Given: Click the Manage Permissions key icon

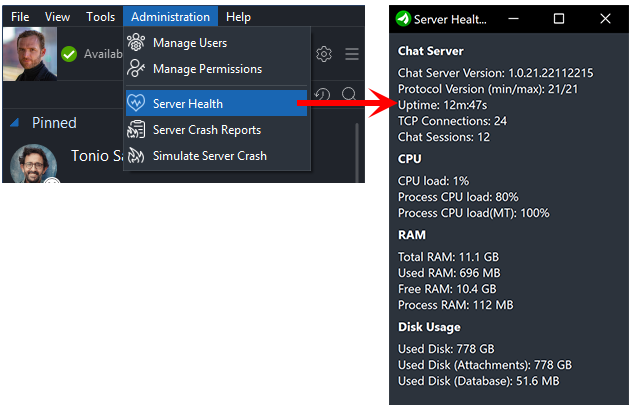Looking at the screenshot, I should [x=136, y=69].
